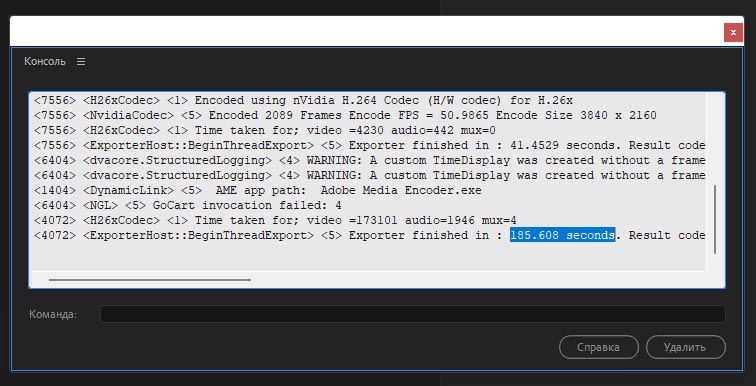Click the vertical scrollbar of the log
Image resolution: width=756 pixels, height=386 pixels.
[x=715, y=219]
